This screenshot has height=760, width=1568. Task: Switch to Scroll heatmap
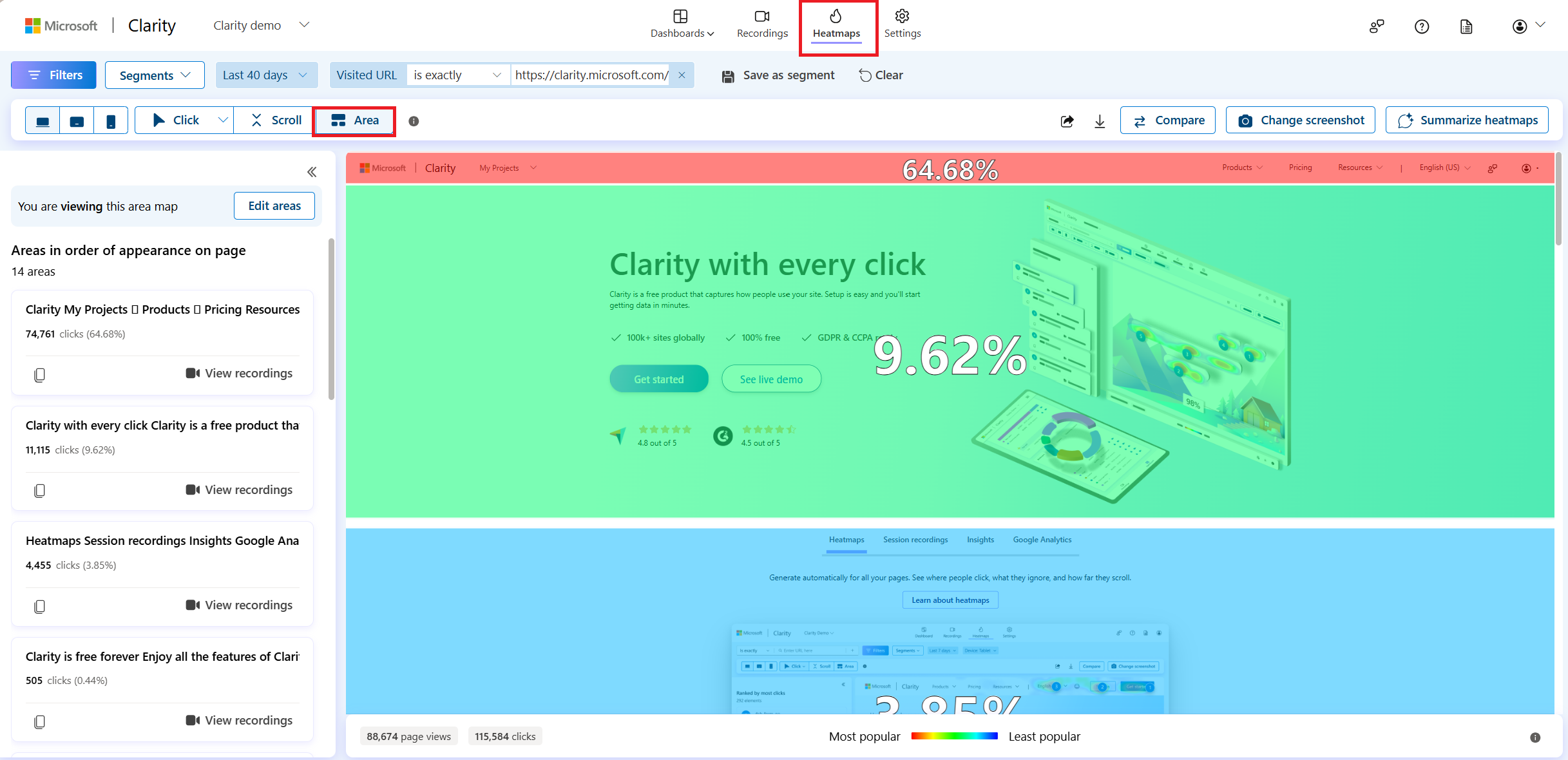pos(275,120)
